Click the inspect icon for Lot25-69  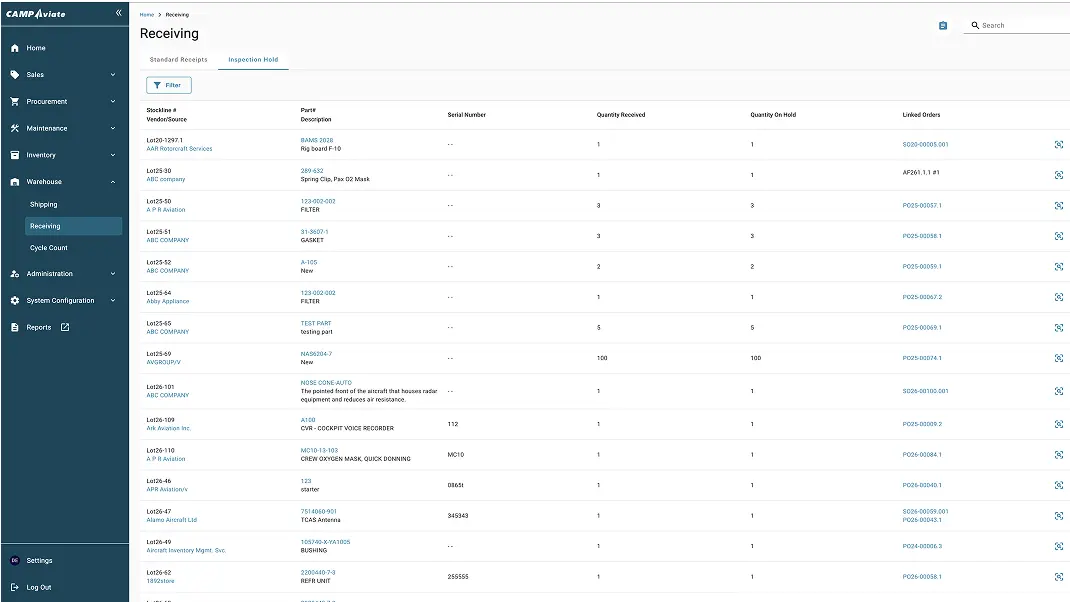click(1058, 358)
